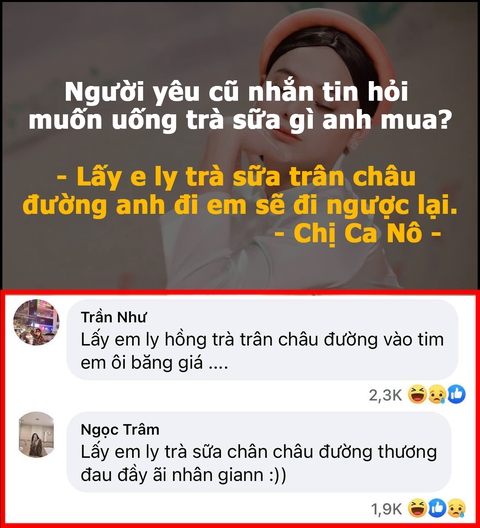
Task: Click the yellow text 'Lấy e ly trà sữa trân châu'
Action: (236, 177)
